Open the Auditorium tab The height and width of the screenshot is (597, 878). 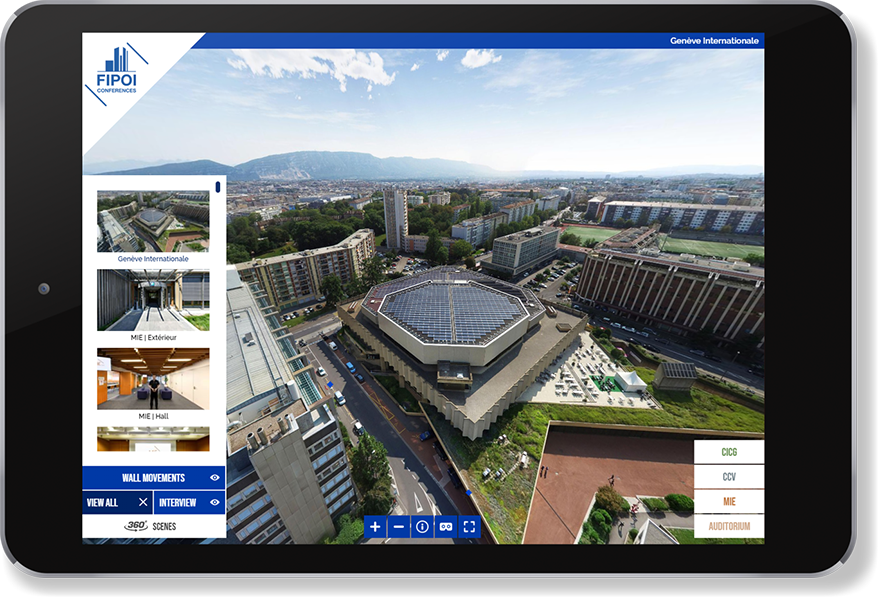click(x=729, y=526)
